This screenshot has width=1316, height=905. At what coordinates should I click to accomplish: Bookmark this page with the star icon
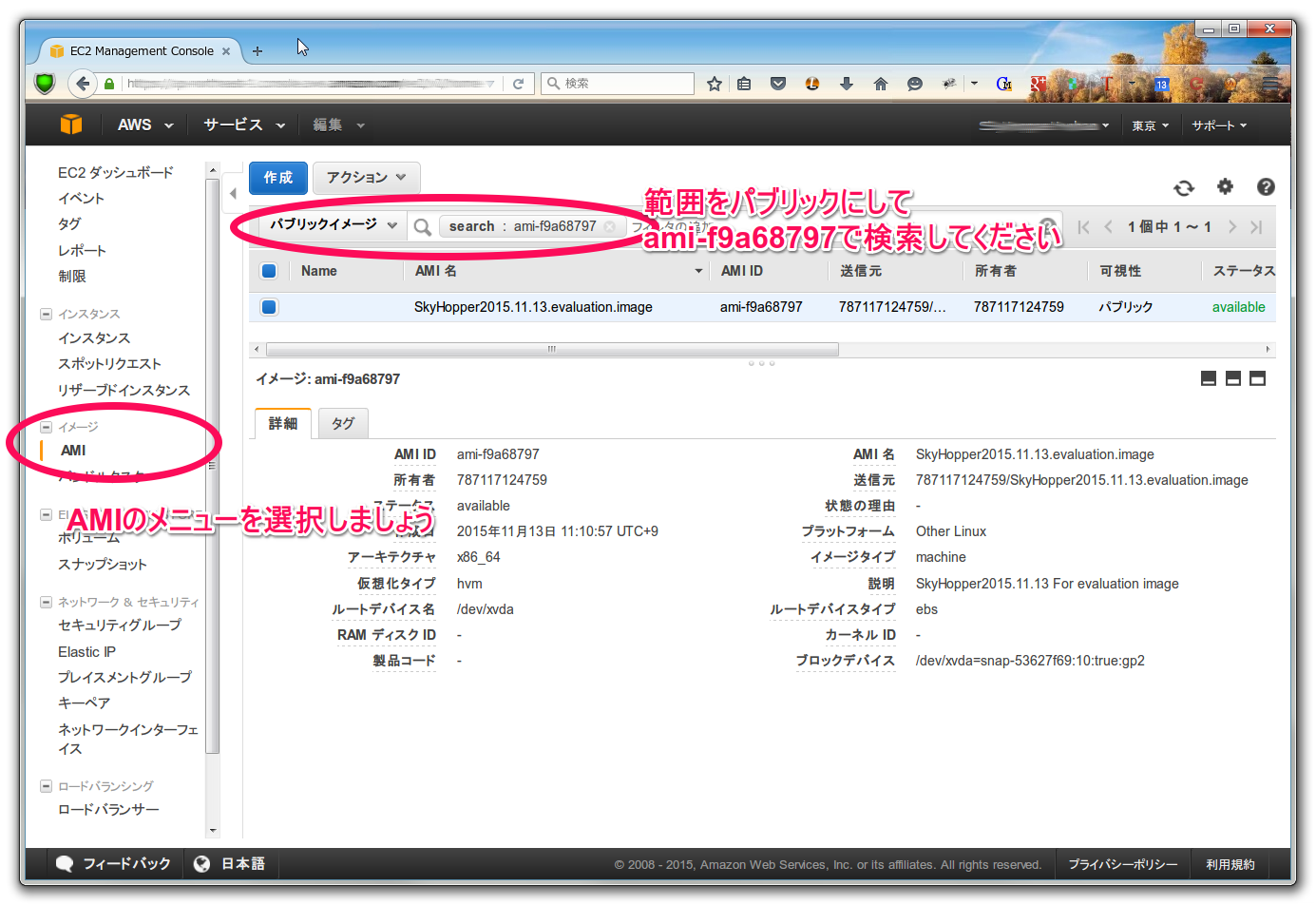(715, 84)
